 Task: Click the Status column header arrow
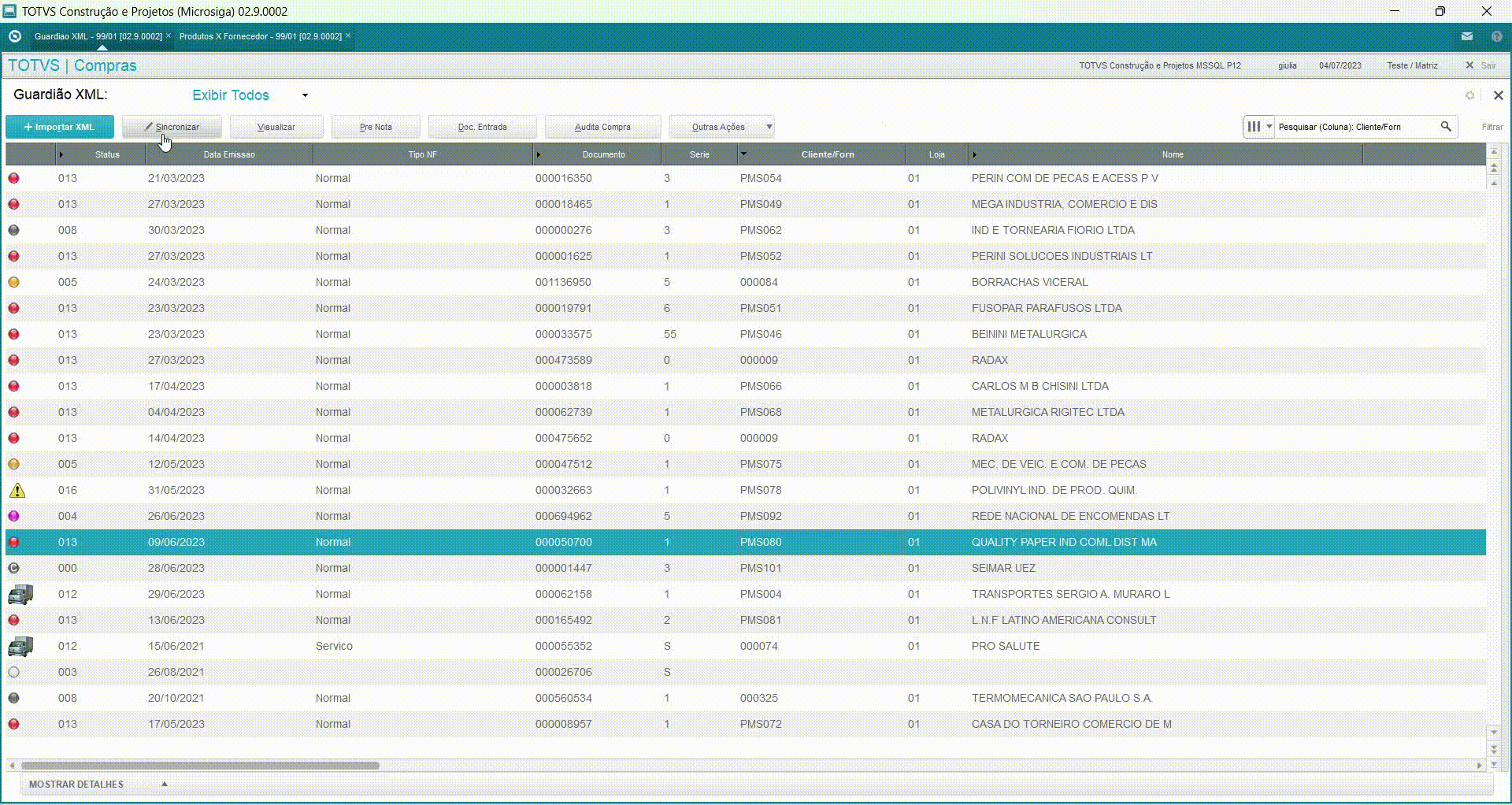tap(61, 154)
